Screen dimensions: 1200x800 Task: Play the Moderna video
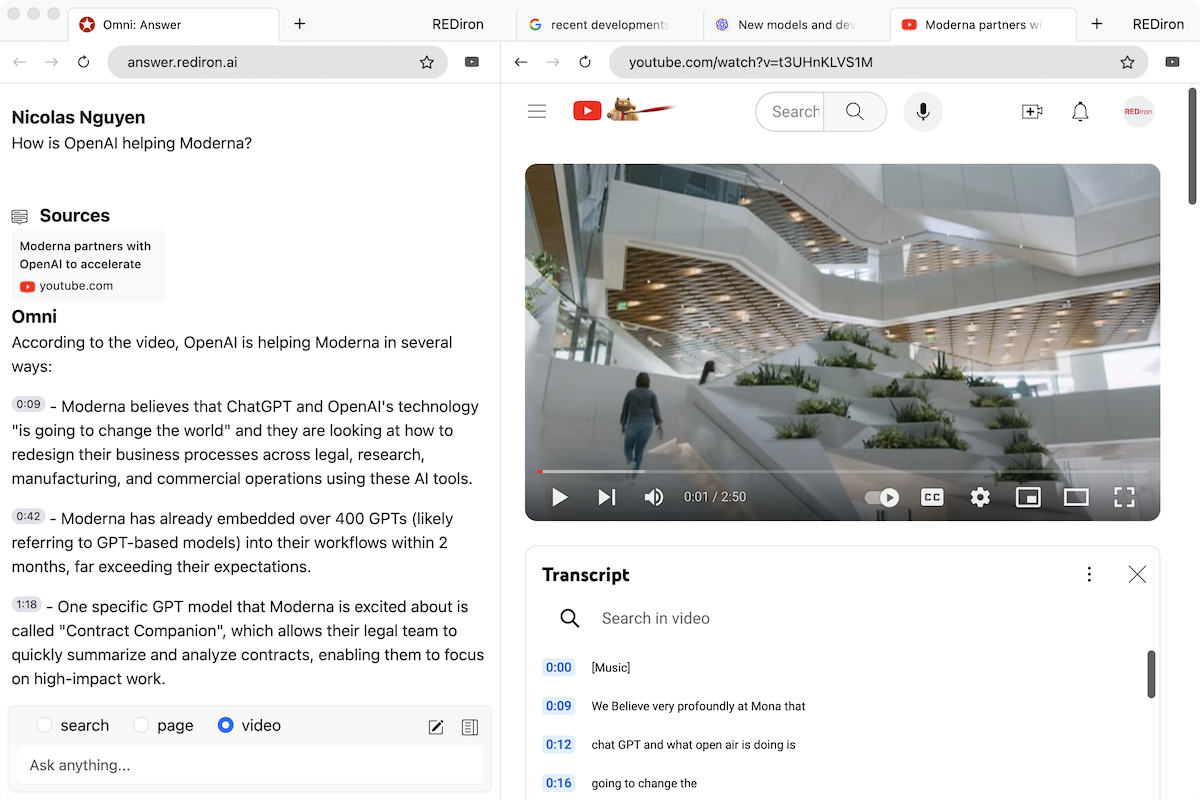click(x=560, y=497)
